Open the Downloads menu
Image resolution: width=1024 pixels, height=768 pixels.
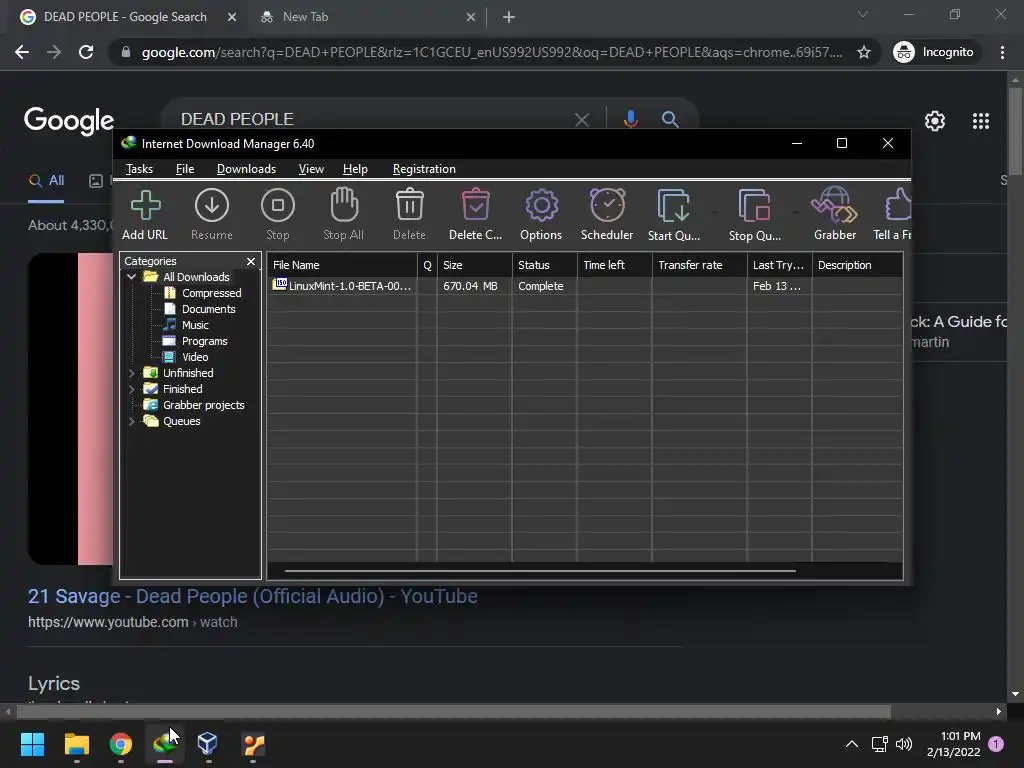246,169
